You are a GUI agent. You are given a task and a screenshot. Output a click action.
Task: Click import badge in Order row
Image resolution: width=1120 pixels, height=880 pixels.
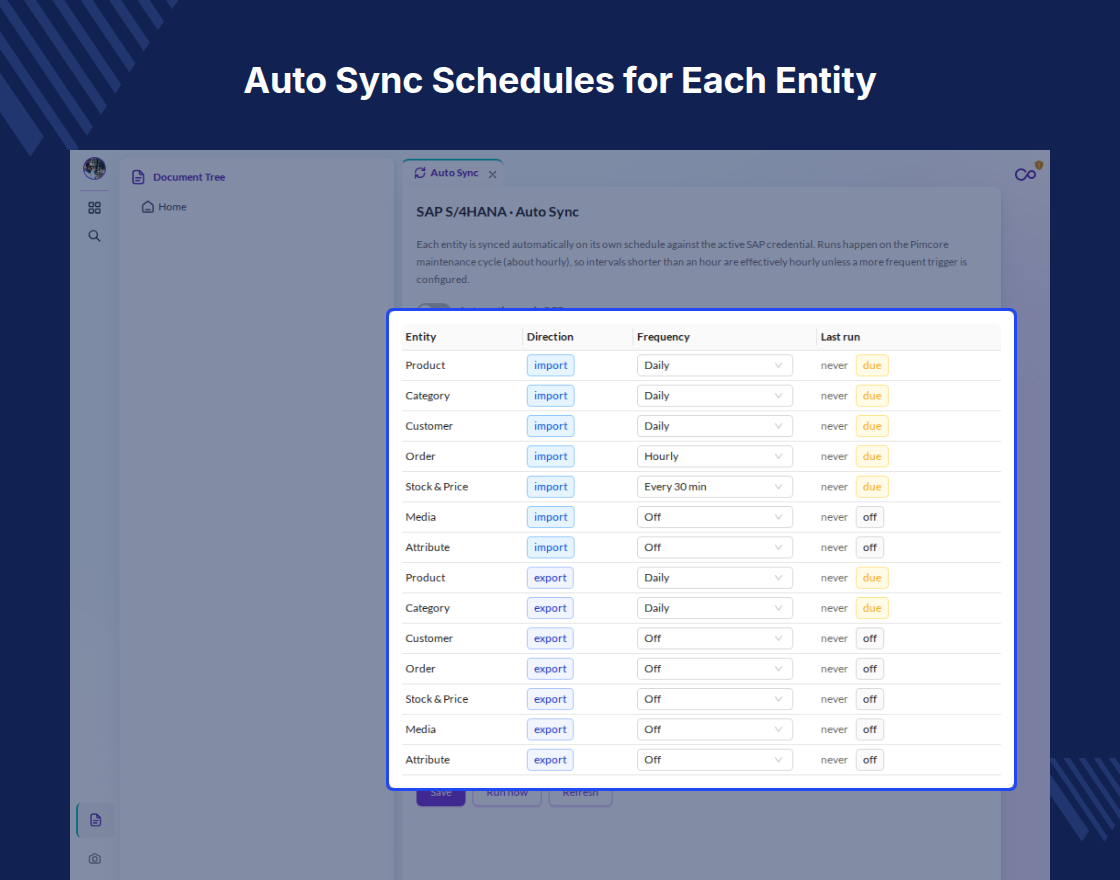coord(551,456)
